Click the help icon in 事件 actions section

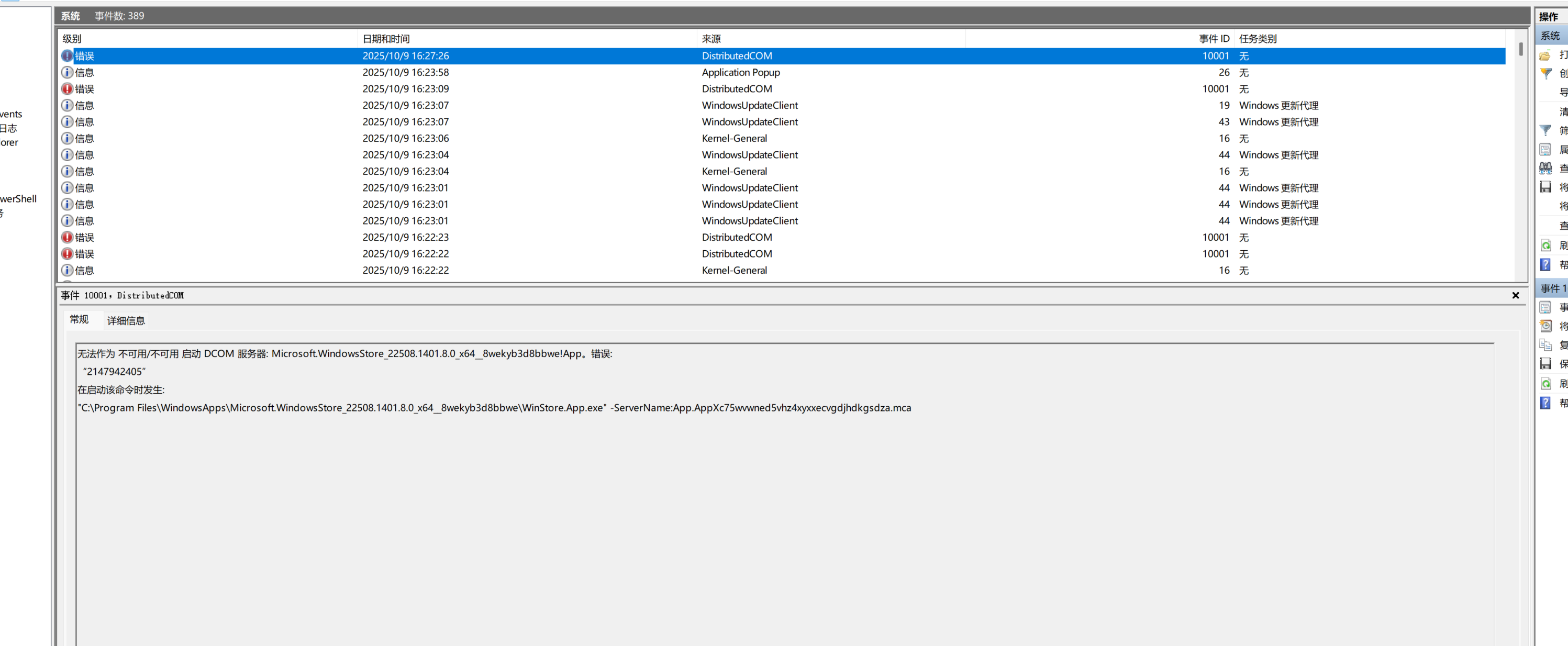point(1545,403)
